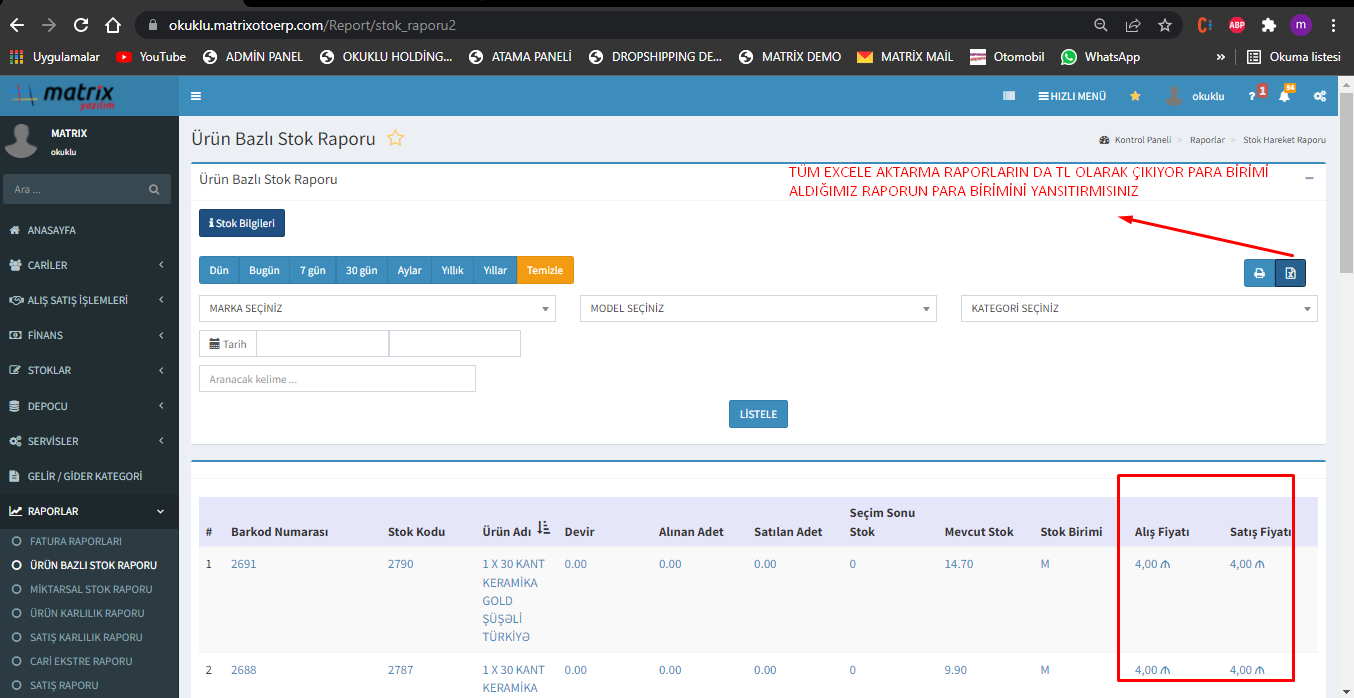Viewport: 1354px width, 698px height.
Task: Open the settings gears icon
Action: (x=1320, y=96)
